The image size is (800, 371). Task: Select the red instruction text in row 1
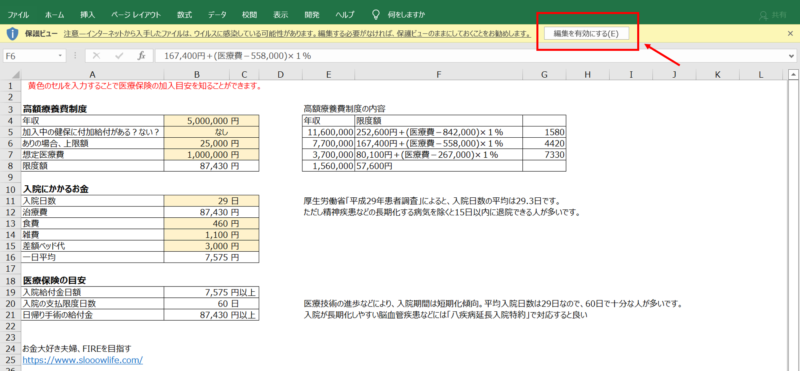click(145, 86)
